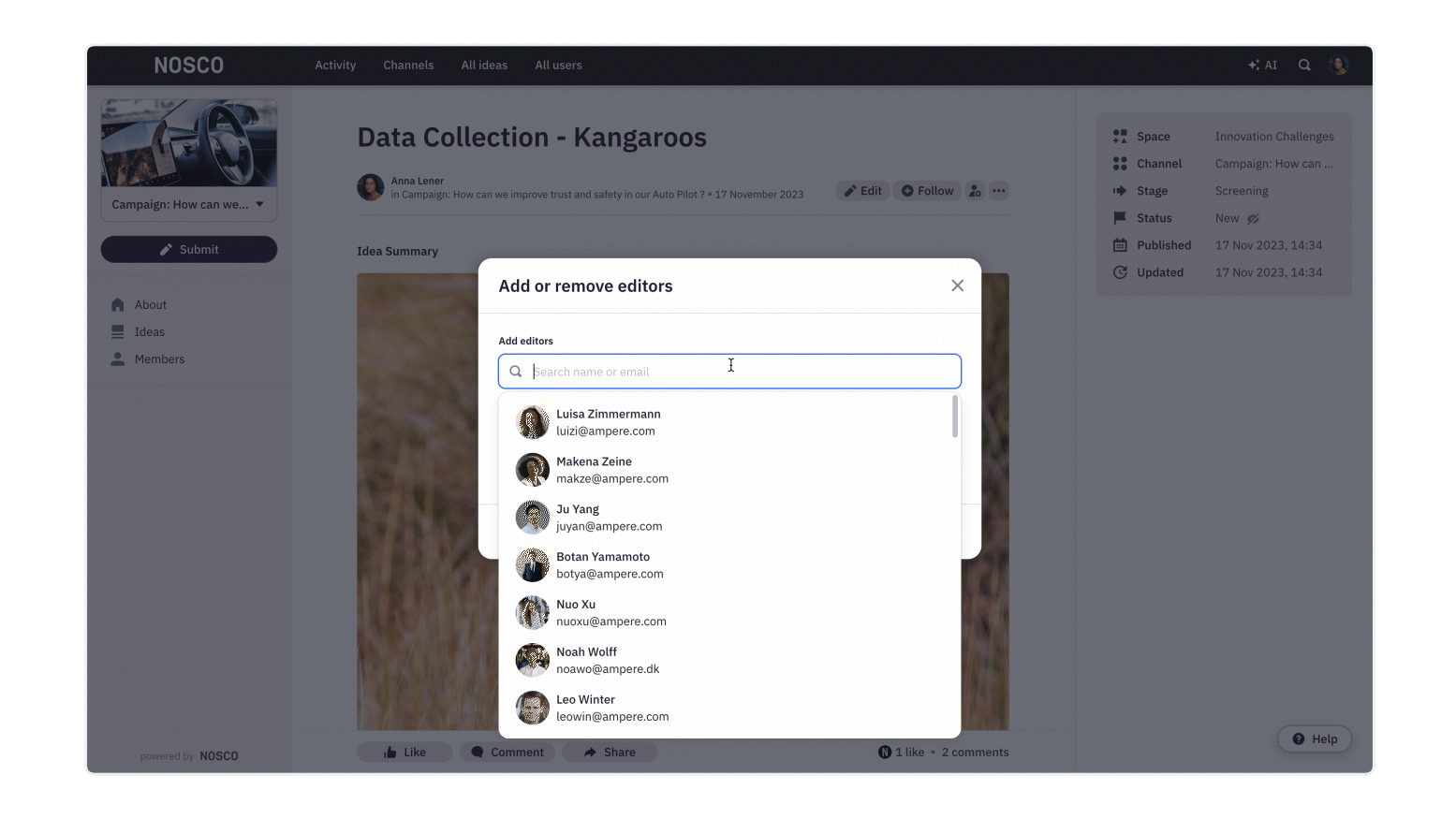Screen dimensions: 1456x819
Task: Click the Submit button
Action: click(189, 250)
